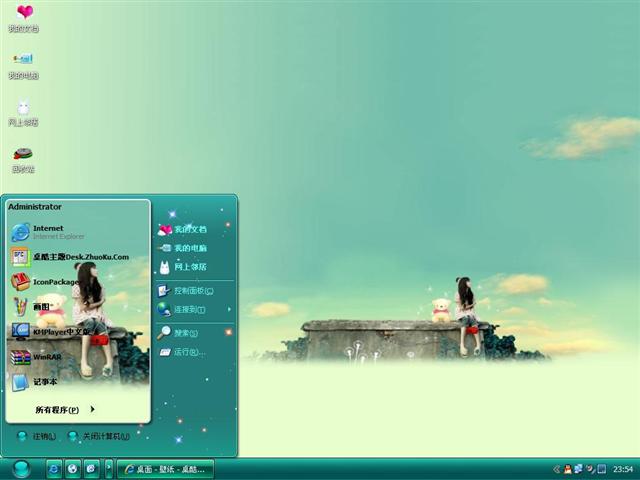This screenshot has width=640, height=480.
Task: Click the 23:54 system clock
Action: (623, 469)
